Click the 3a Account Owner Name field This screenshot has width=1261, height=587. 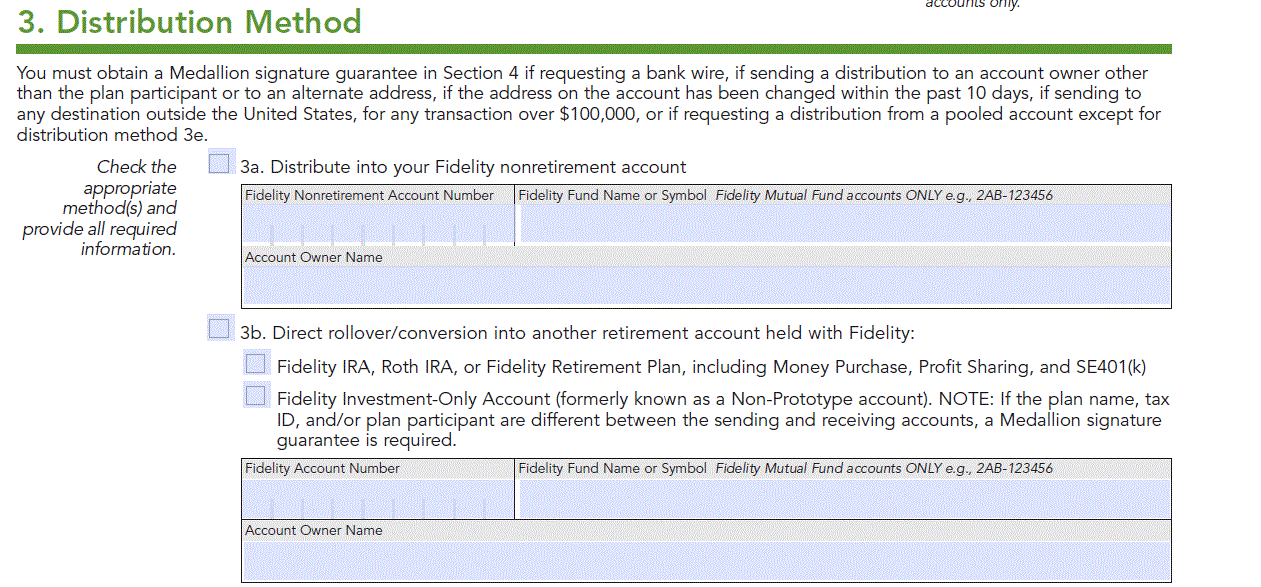(706, 286)
